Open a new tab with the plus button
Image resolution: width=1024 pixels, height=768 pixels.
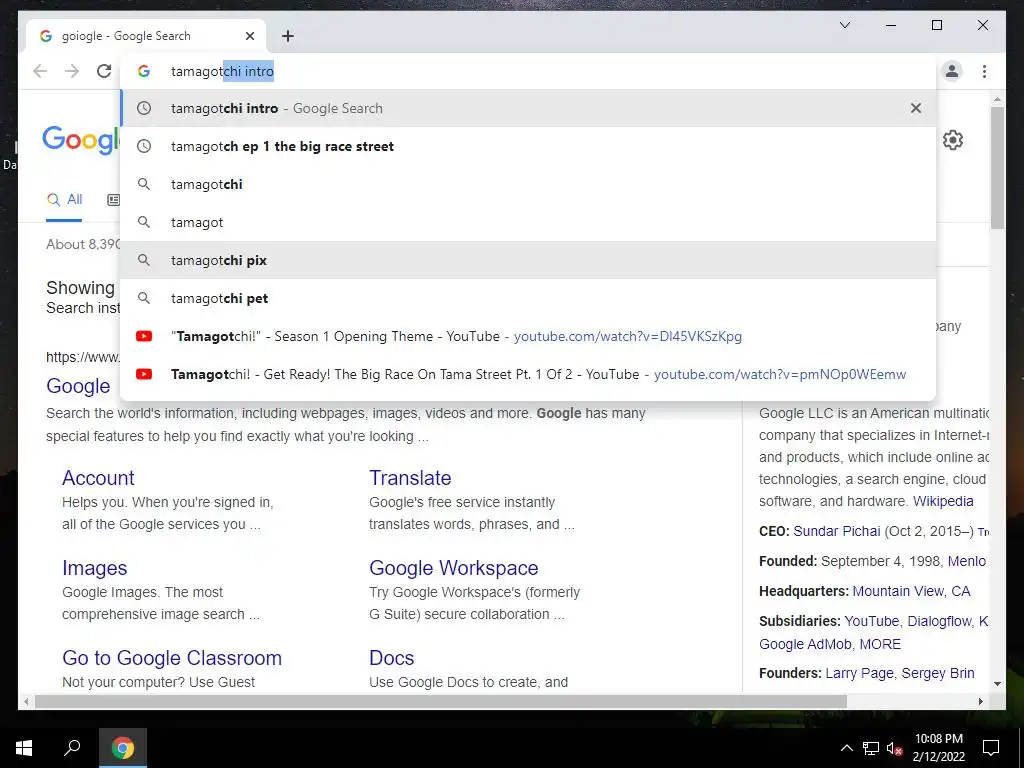pos(288,36)
